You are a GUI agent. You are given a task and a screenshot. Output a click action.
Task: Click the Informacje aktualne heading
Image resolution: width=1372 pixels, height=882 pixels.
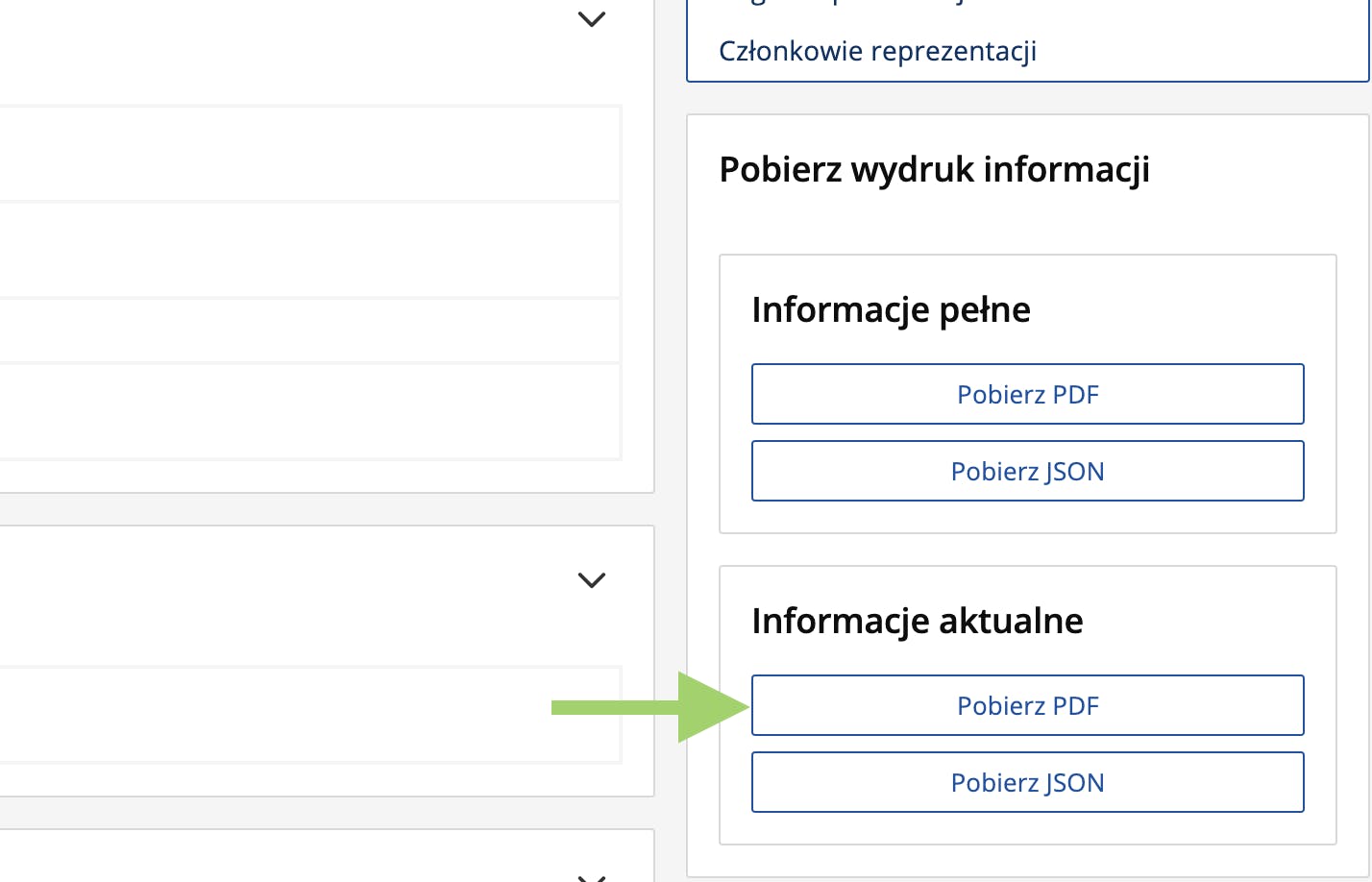[x=917, y=621]
